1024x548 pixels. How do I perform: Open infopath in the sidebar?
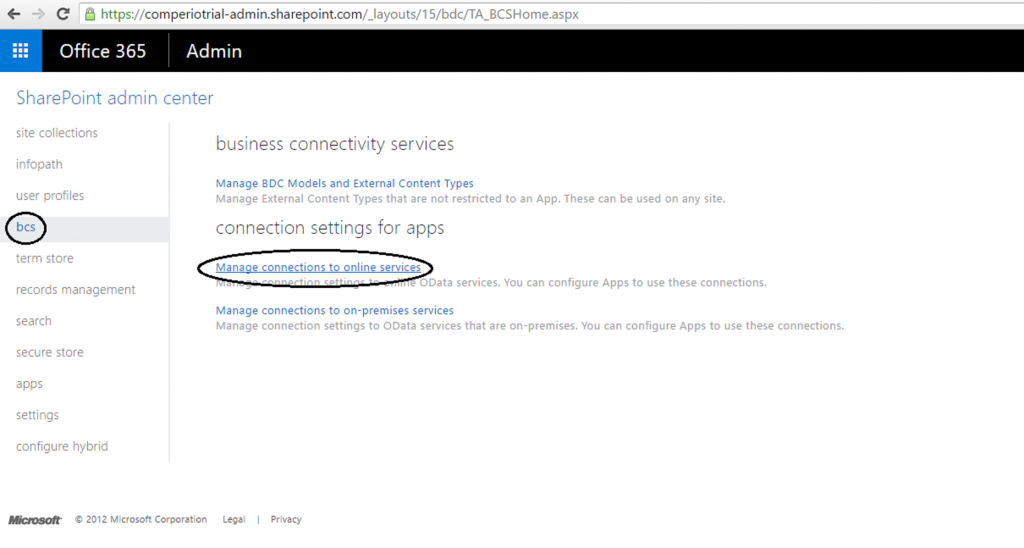tap(39, 164)
